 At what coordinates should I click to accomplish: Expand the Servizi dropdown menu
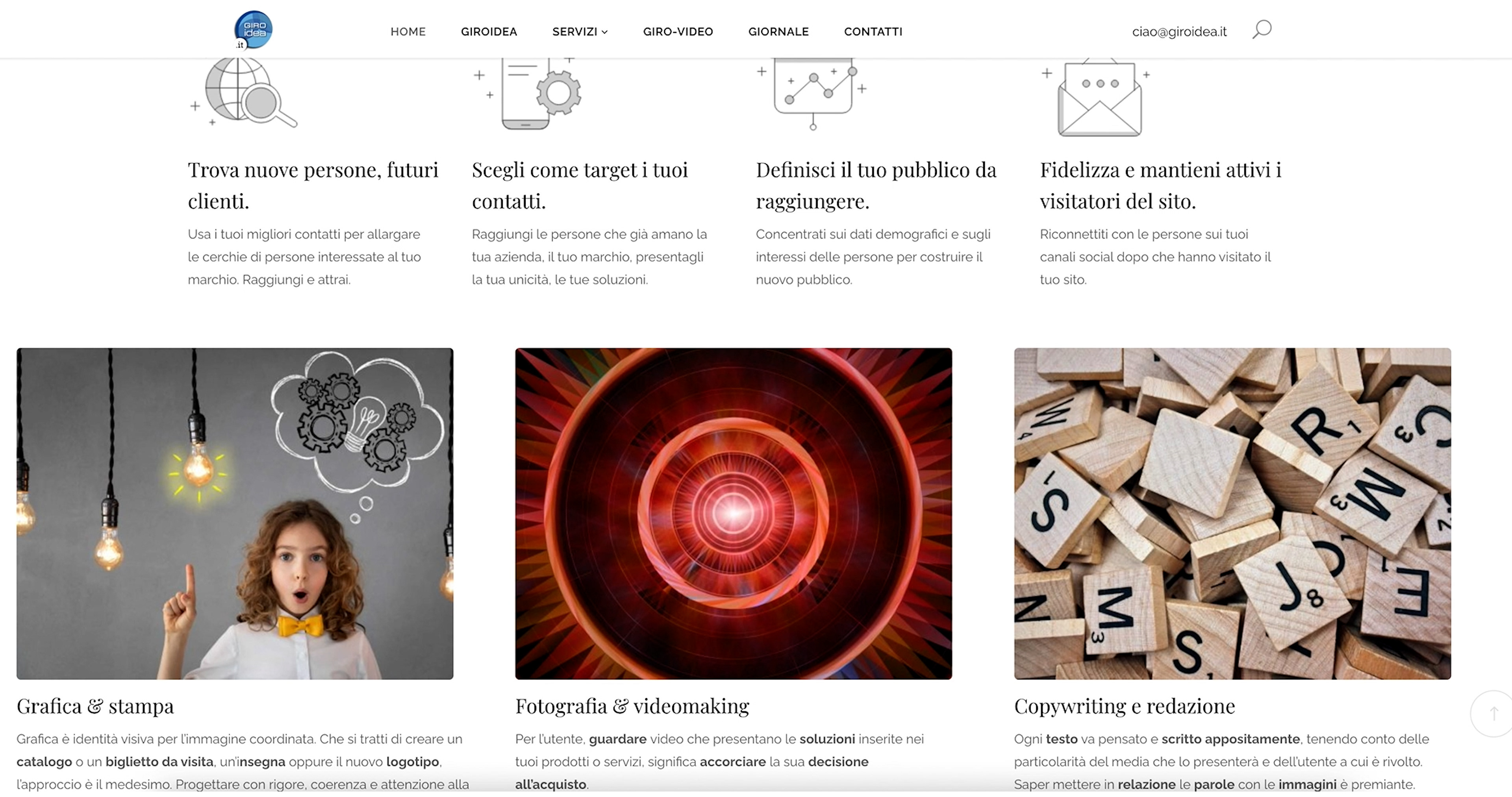pyautogui.click(x=579, y=32)
